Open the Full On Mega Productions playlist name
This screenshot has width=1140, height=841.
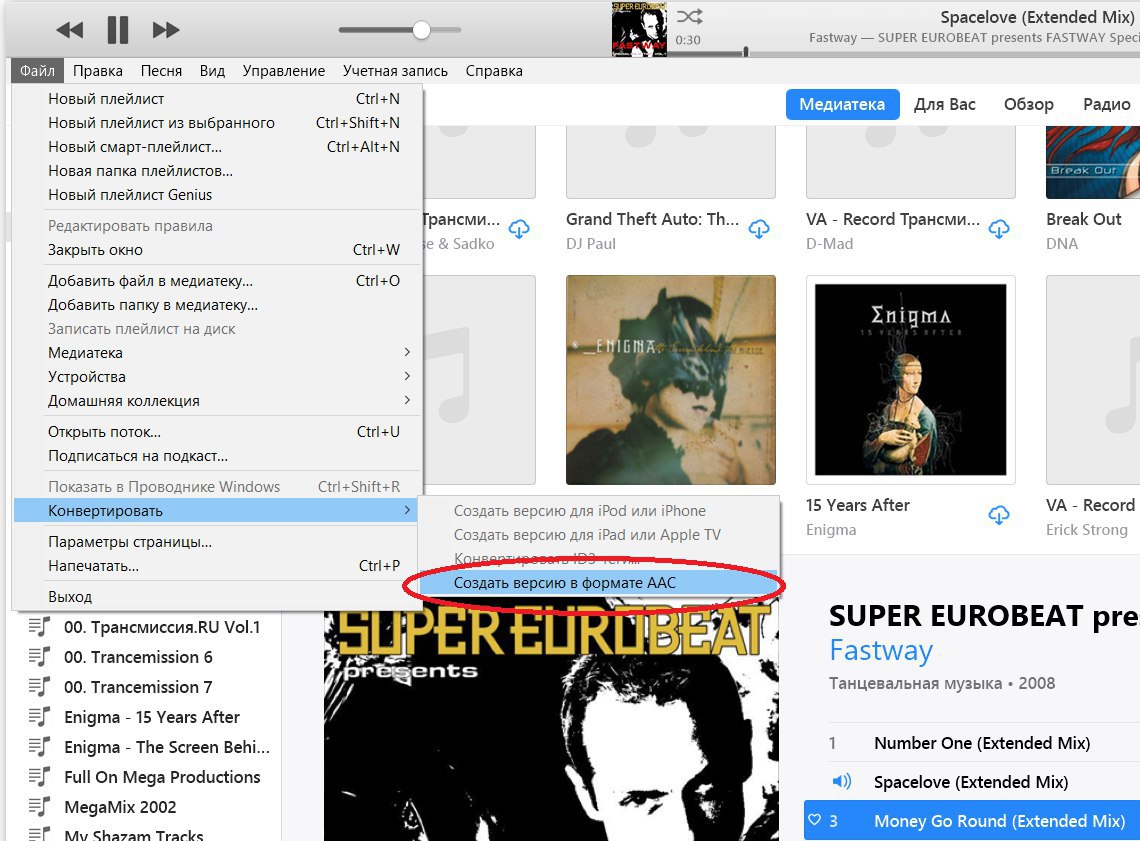[x=162, y=776]
